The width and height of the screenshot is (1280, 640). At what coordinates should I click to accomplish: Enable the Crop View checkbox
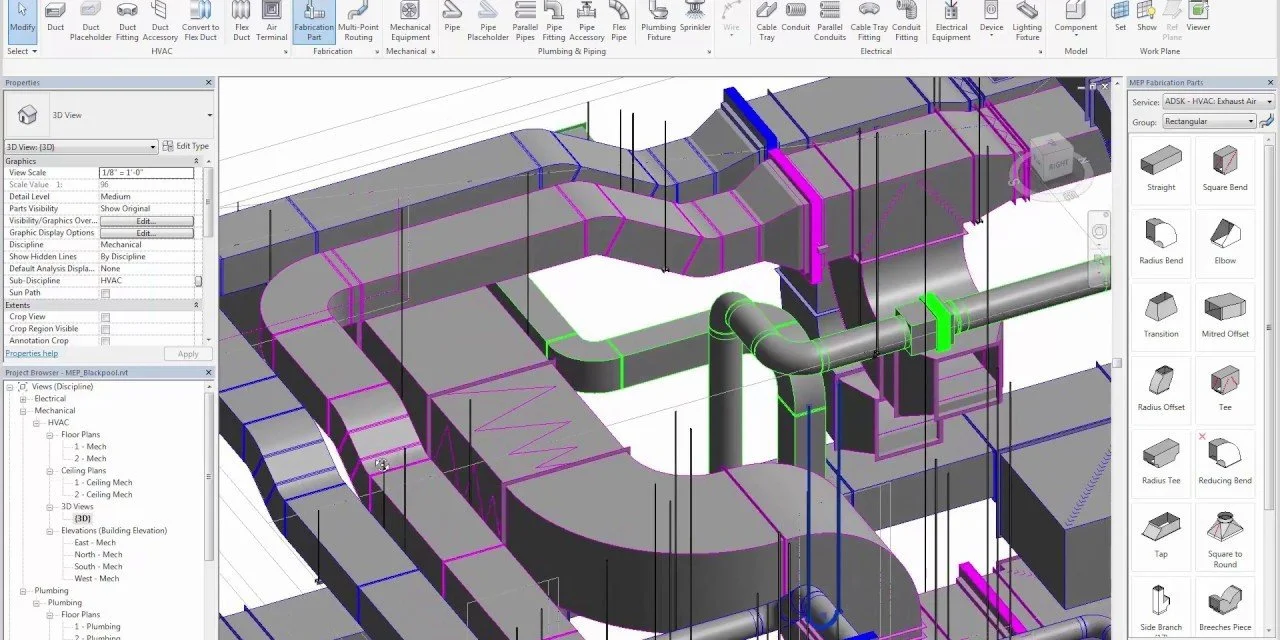pyautogui.click(x=105, y=317)
